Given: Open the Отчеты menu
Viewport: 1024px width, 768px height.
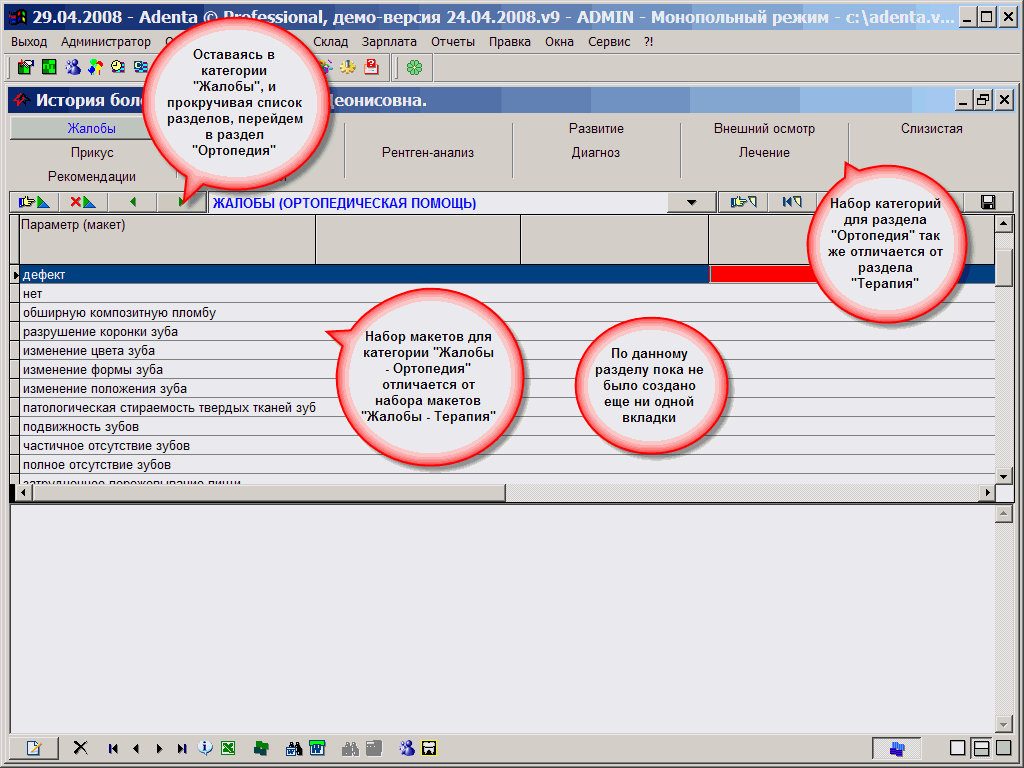Looking at the screenshot, I should [x=453, y=41].
